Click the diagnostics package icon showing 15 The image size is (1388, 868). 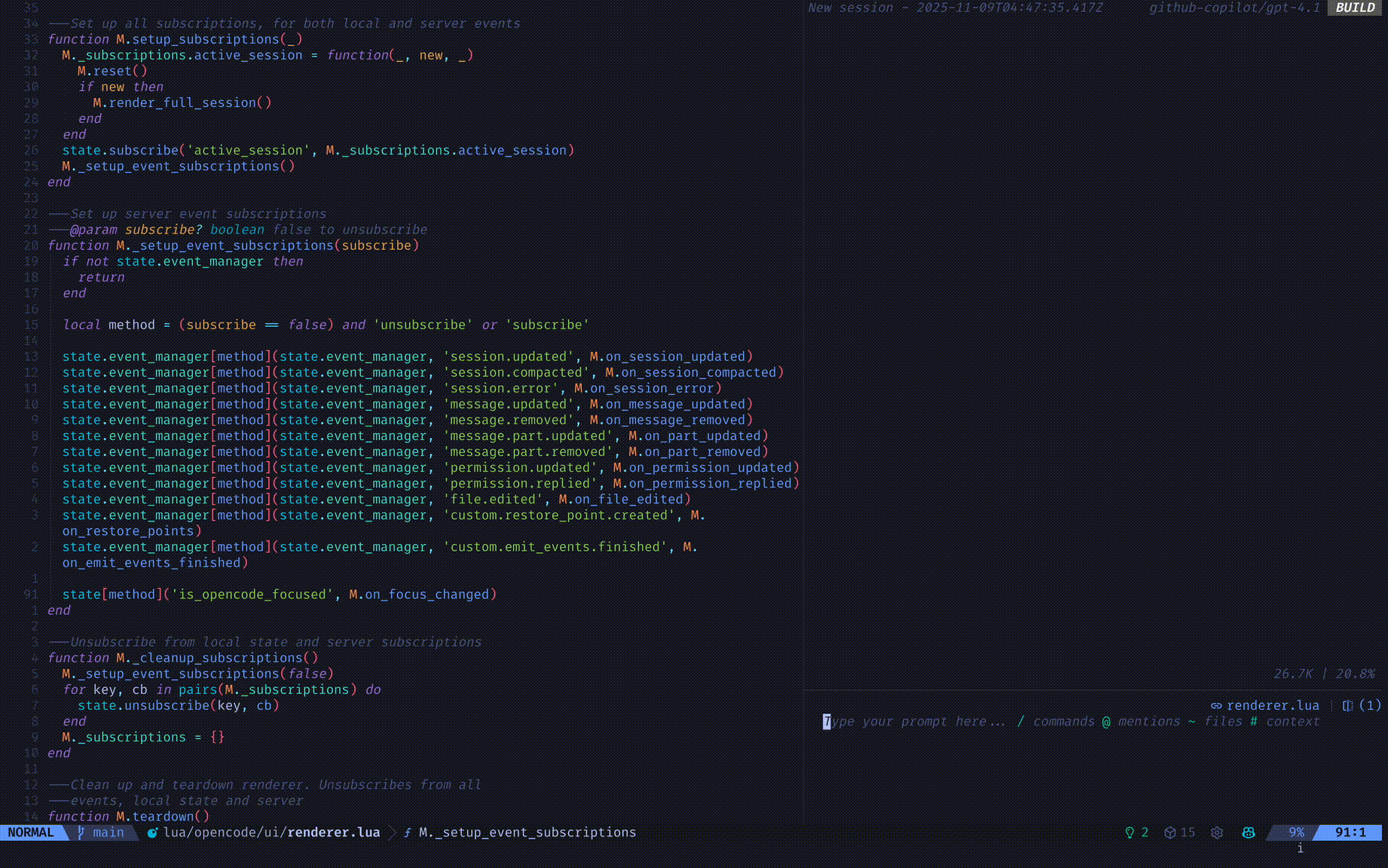1169,833
